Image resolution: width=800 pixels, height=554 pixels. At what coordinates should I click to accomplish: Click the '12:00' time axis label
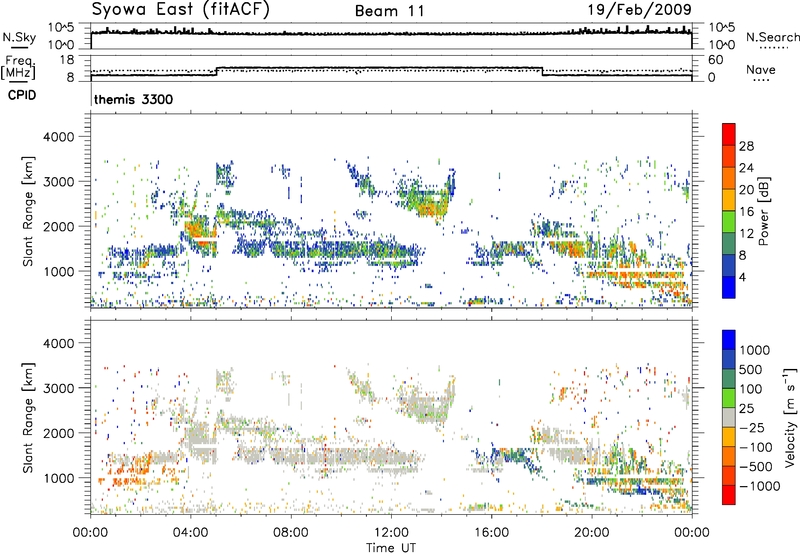391,533
